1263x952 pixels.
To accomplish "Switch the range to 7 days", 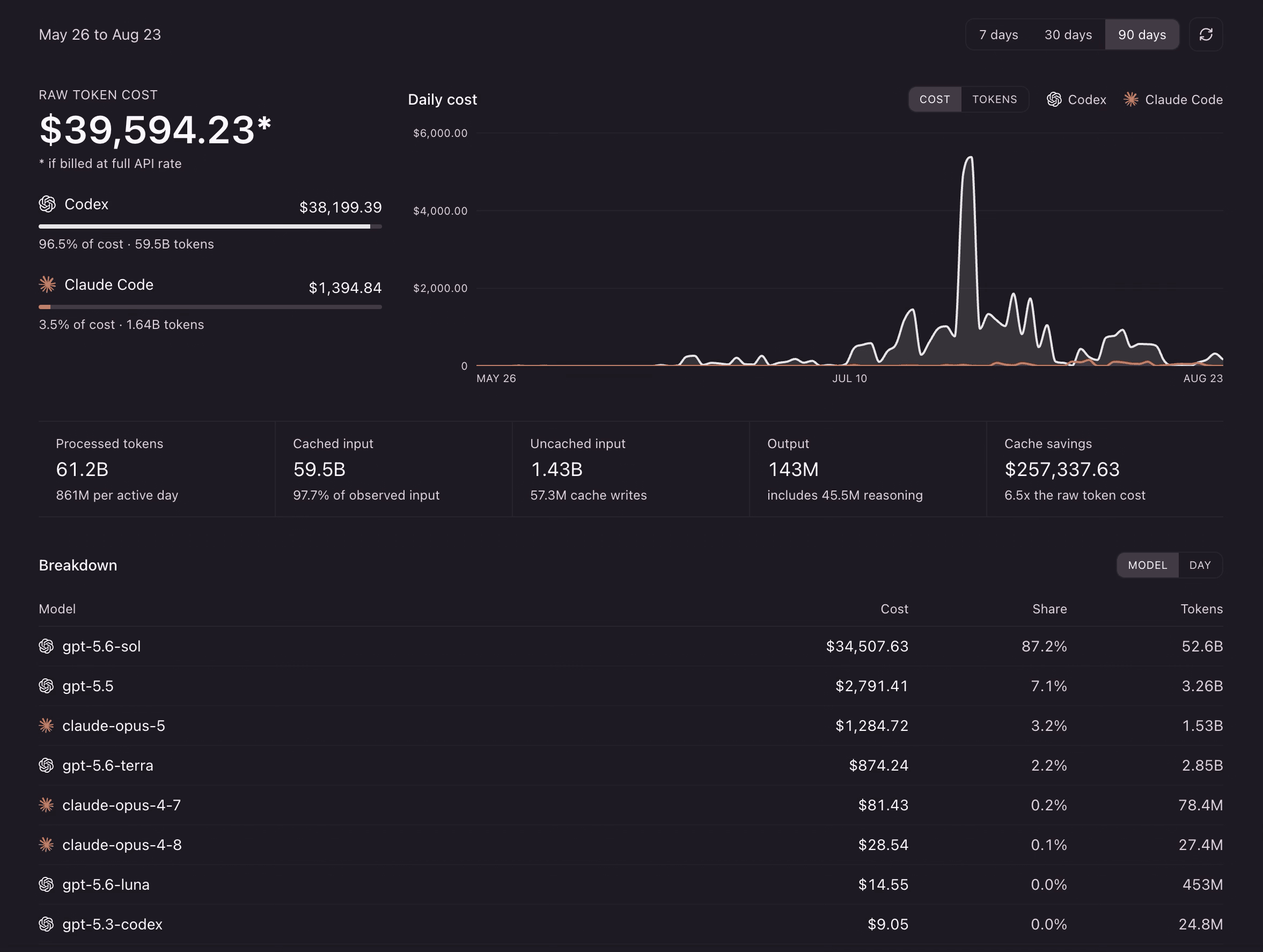I will (x=998, y=35).
